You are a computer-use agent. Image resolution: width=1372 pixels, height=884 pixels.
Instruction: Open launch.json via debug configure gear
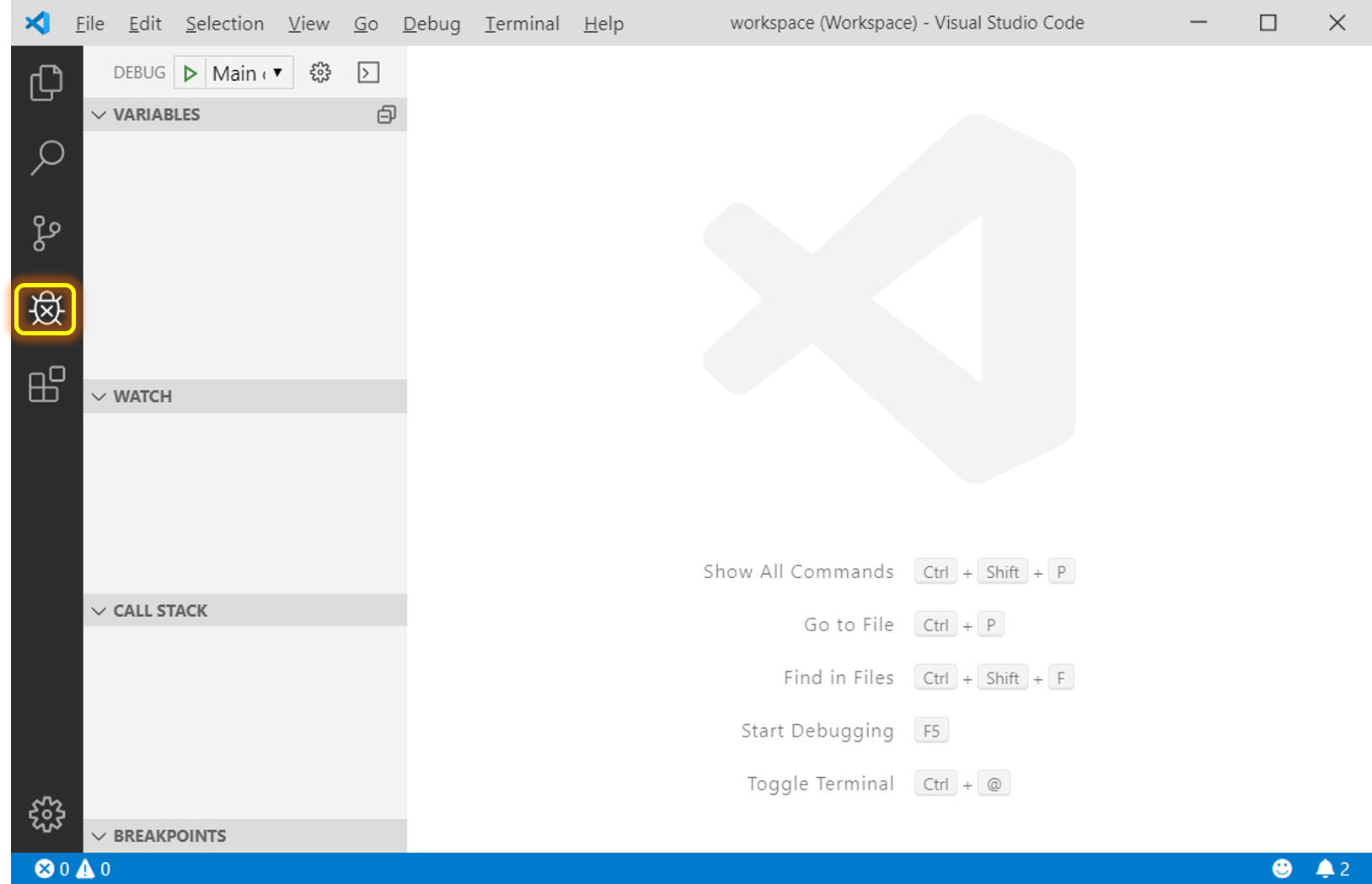click(320, 72)
